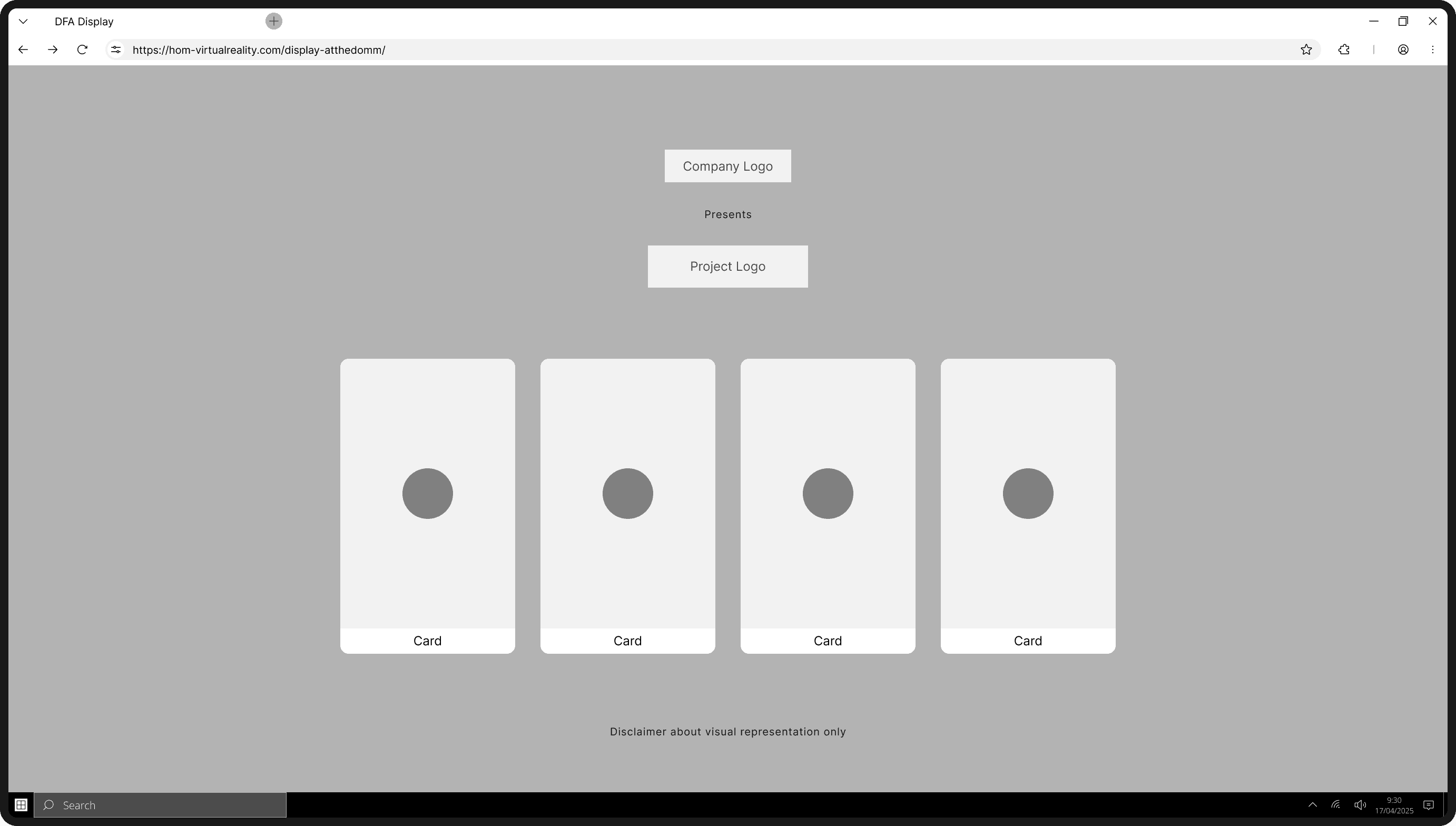Open the taskbar volume control
The width and height of the screenshot is (1456, 826).
(1360, 805)
